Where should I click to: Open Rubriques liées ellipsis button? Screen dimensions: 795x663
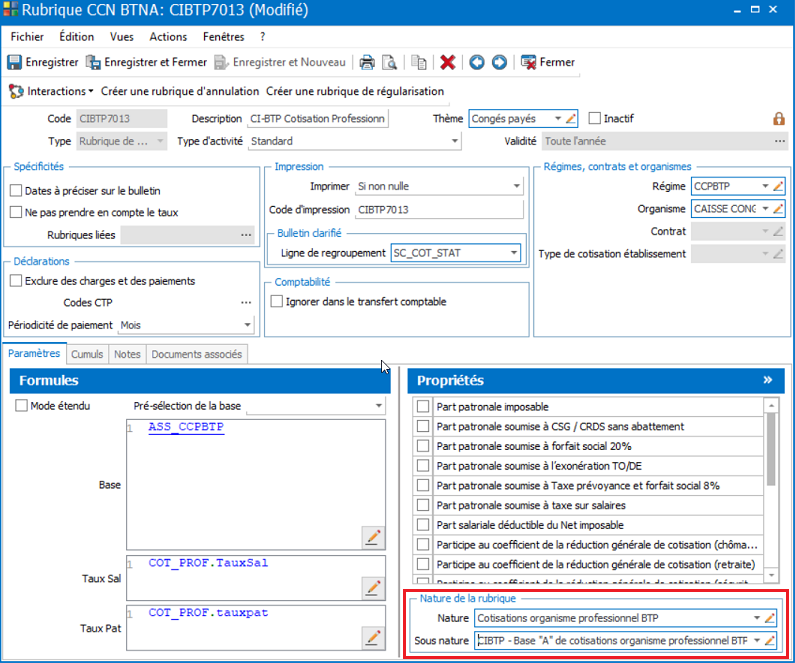(x=246, y=235)
